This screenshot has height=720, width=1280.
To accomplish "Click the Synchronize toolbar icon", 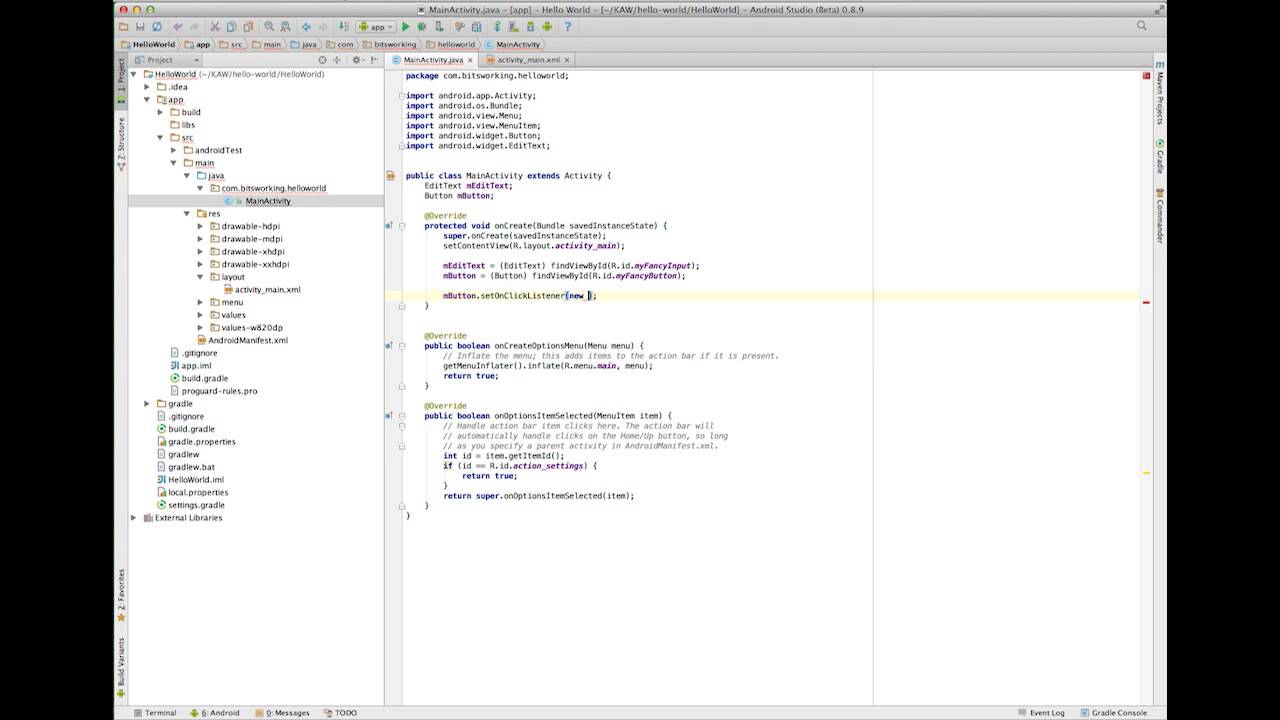I will (x=158, y=27).
